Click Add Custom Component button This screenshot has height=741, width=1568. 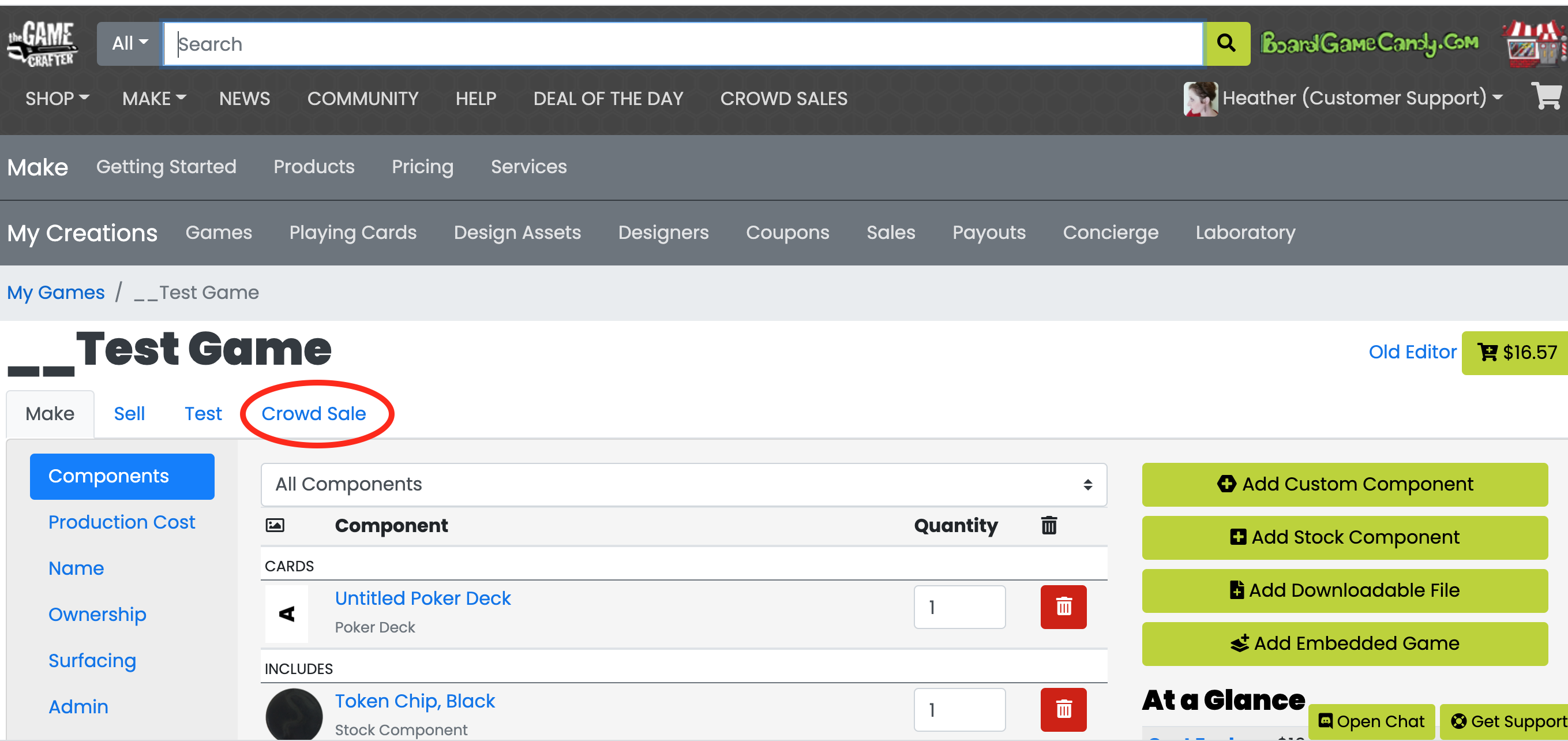pyautogui.click(x=1344, y=484)
